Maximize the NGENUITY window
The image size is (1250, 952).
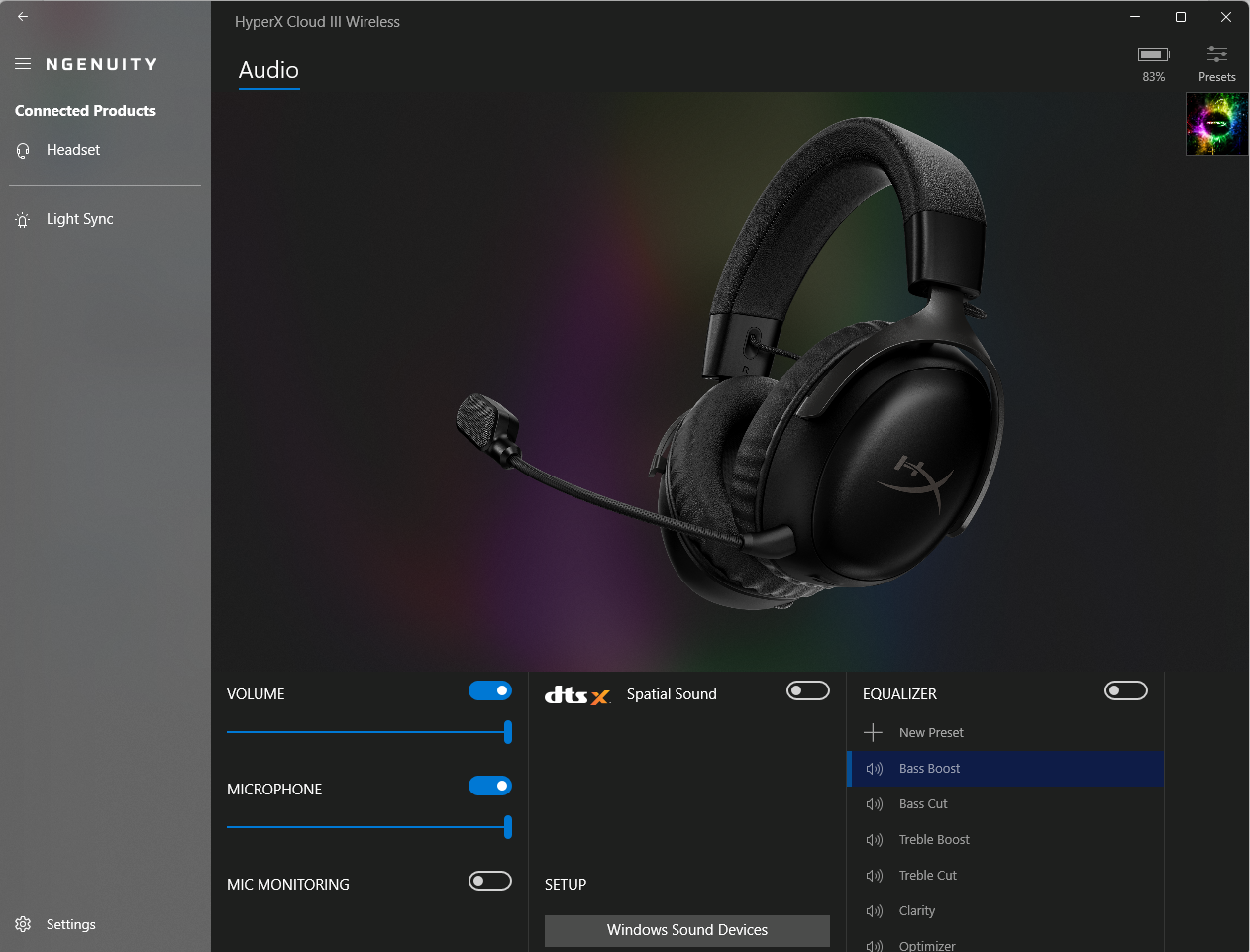point(1181,17)
